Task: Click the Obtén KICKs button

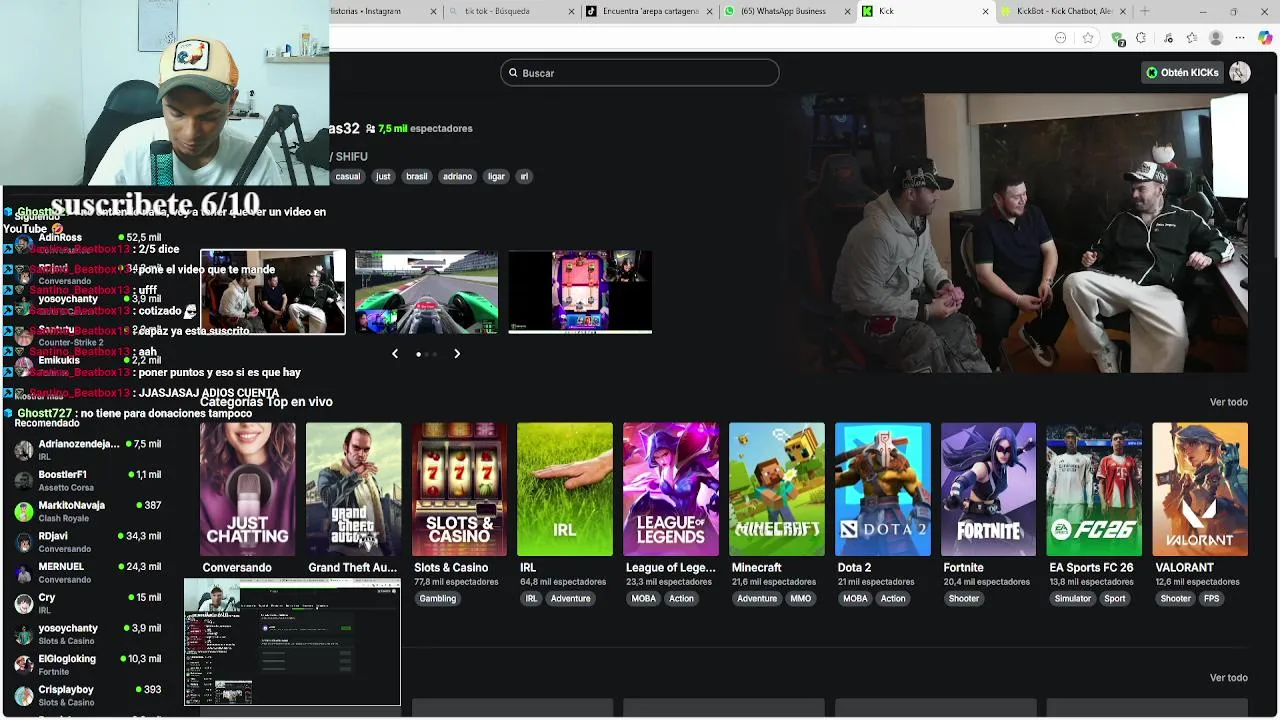Action: [1183, 72]
